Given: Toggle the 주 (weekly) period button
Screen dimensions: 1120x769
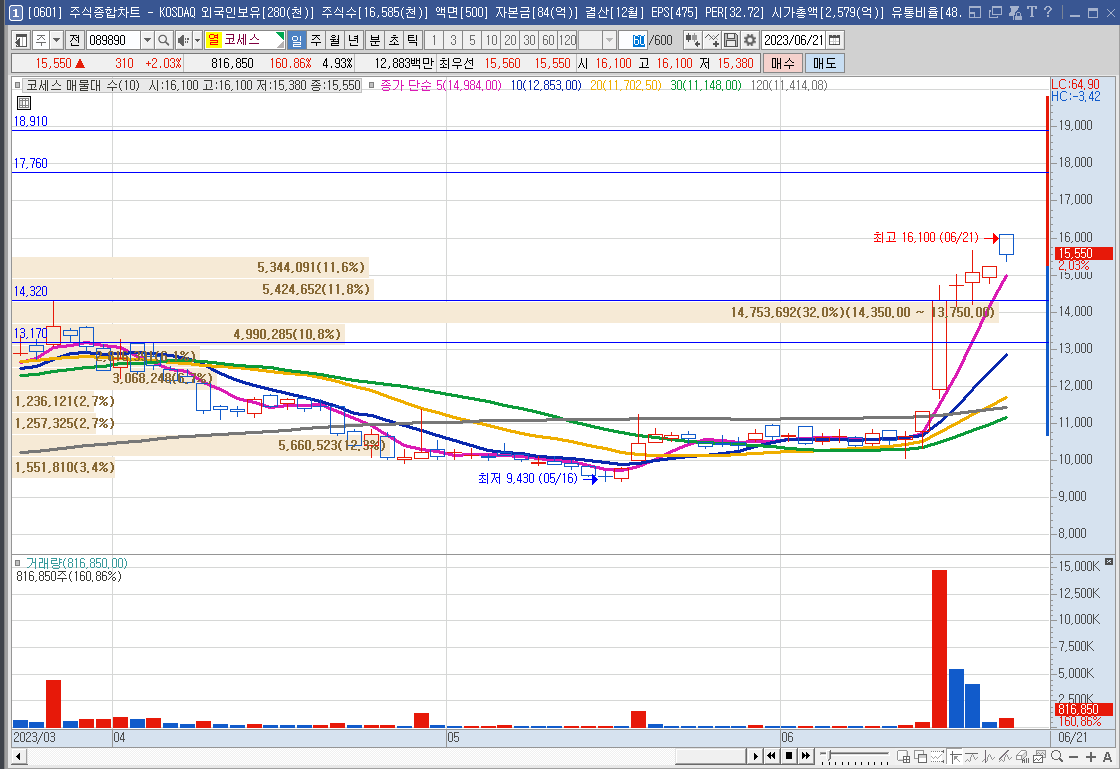Looking at the screenshot, I should pyautogui.click(x=316, y=40).
